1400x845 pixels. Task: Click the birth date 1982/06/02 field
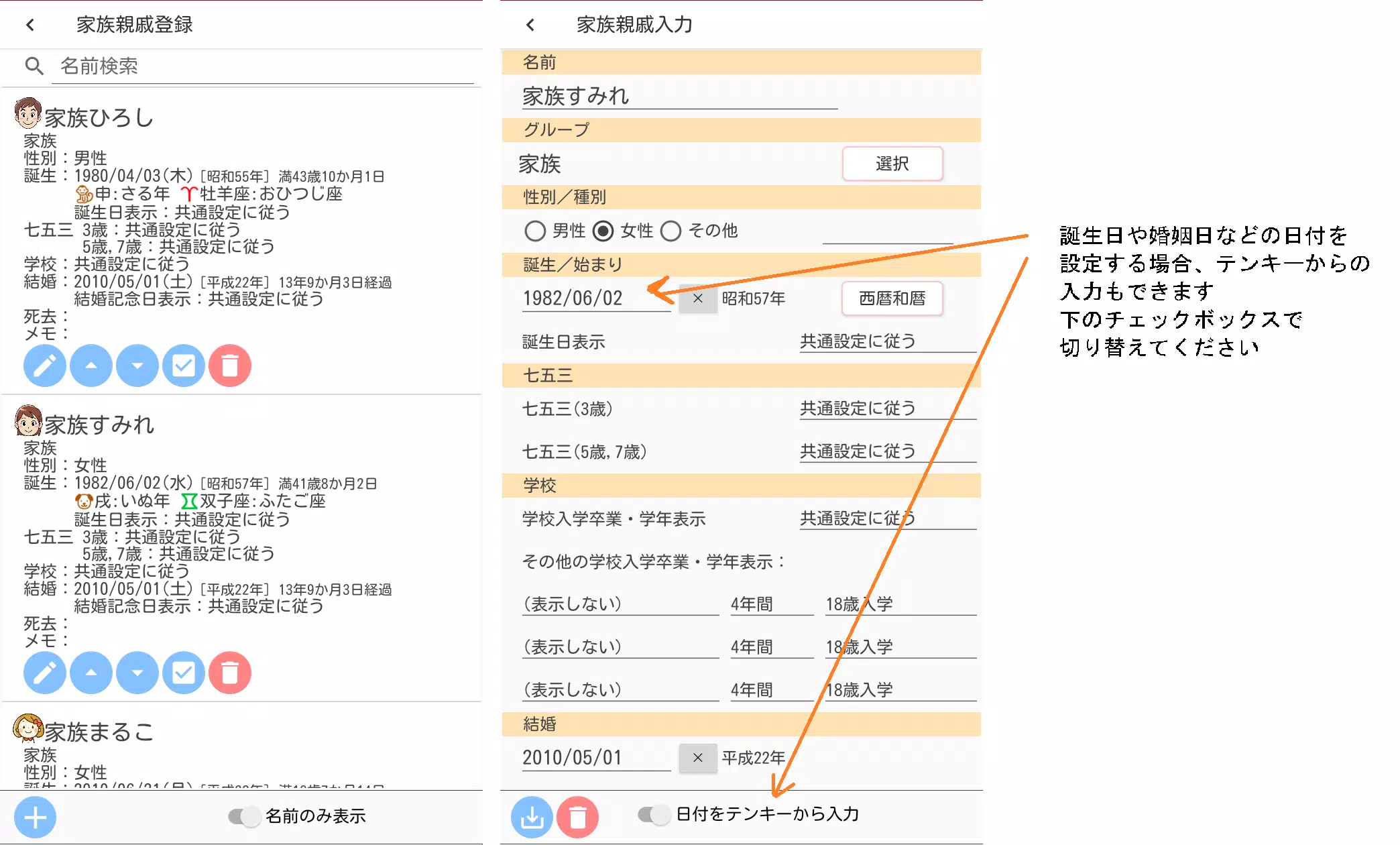(596, 298)
